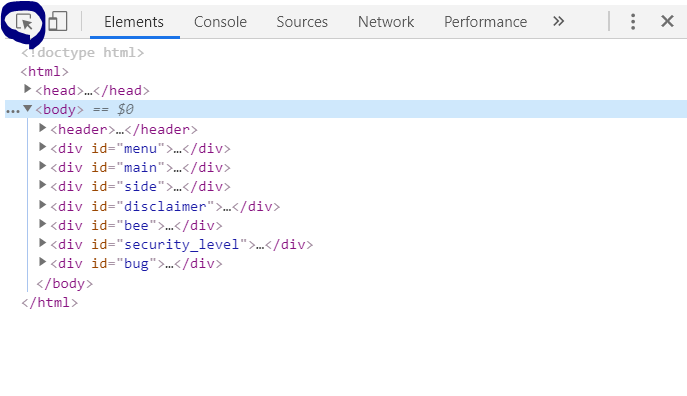The width and height of the screenshot is (687, 396).
Task: Open the ellipsis actions beside body row
Action: (x=13, y=111)
